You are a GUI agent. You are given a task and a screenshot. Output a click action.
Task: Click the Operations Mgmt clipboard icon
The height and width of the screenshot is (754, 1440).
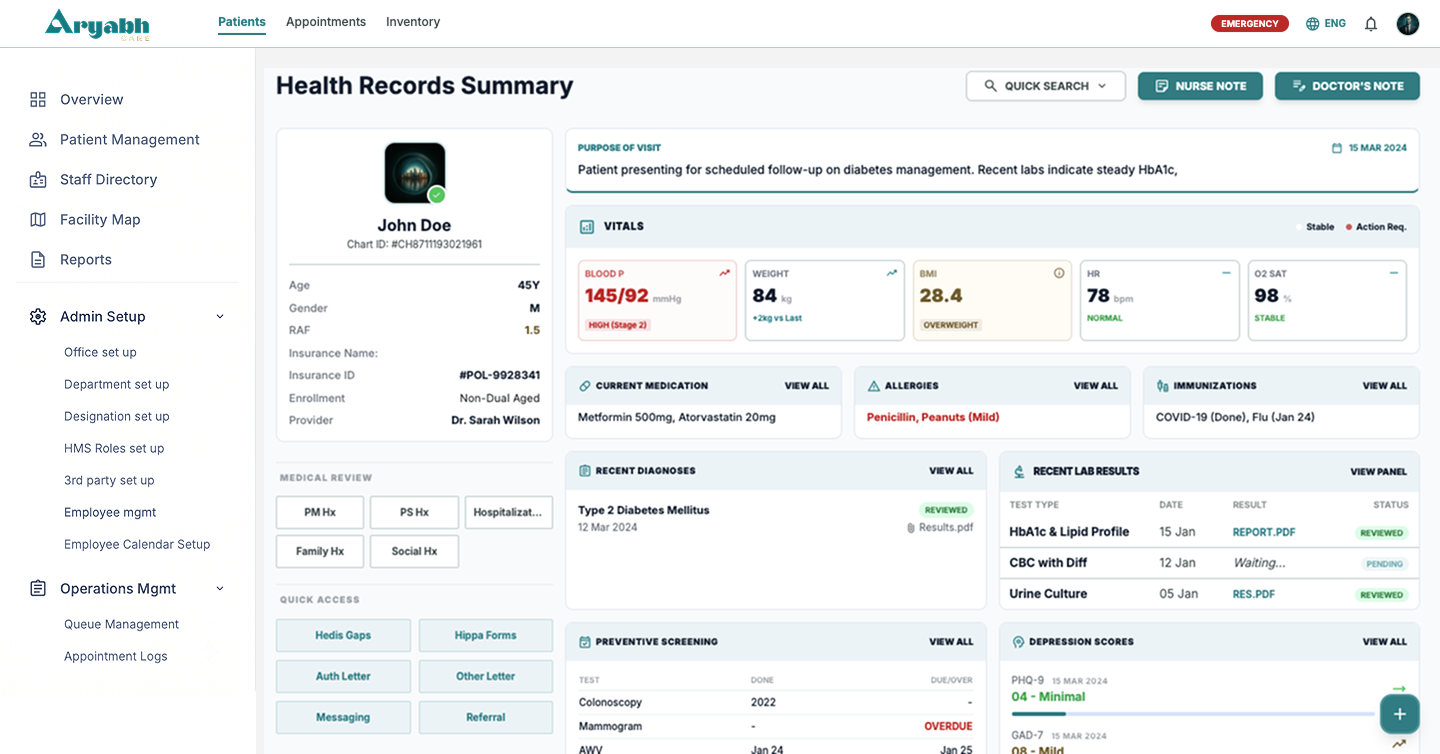tap(38, 588)
